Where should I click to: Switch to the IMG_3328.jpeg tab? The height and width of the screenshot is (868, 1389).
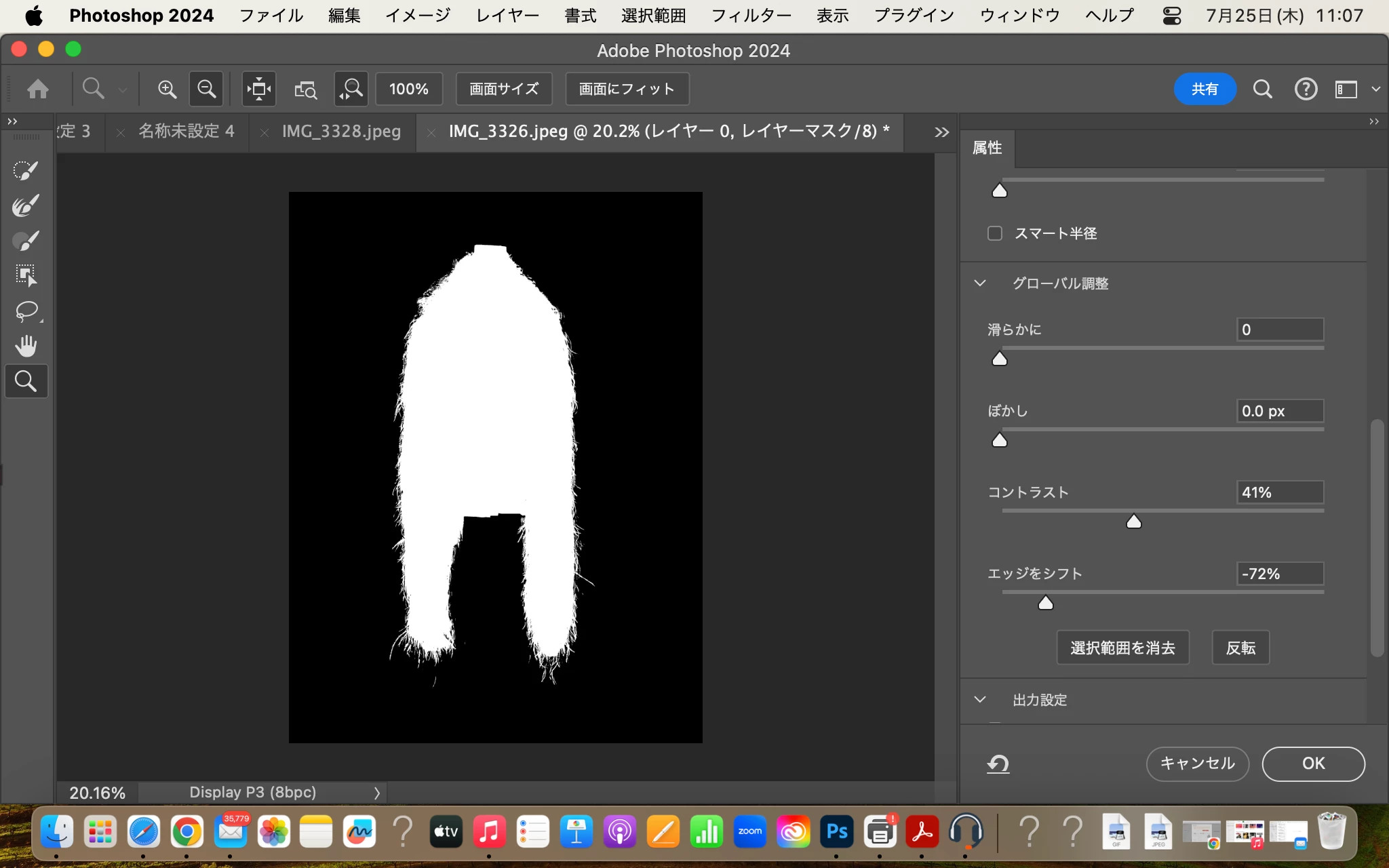click(x=341, y=131)
